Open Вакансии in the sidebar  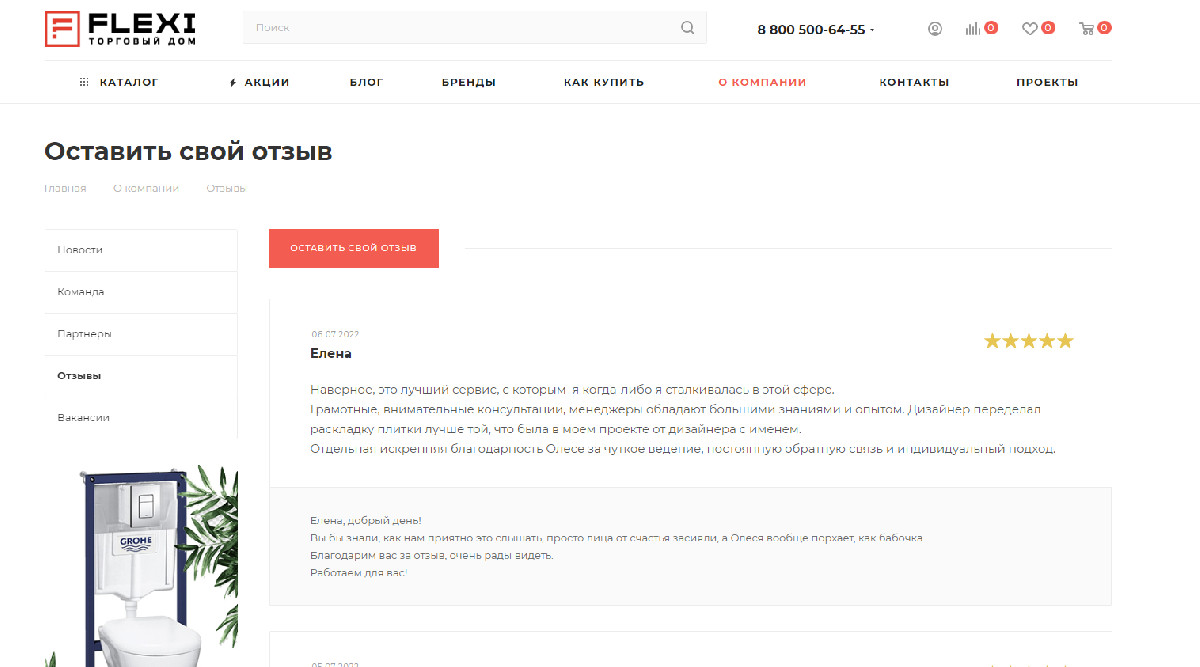(x=141, y=417)
